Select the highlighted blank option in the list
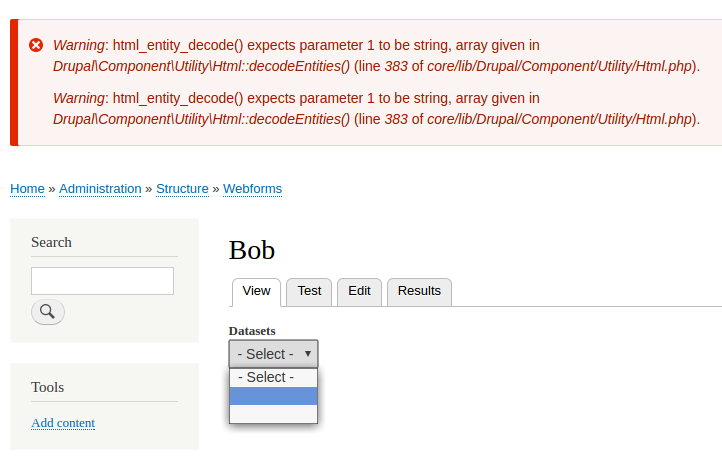The height and width of the screenshot is (458, 722). tap(273, 396)
